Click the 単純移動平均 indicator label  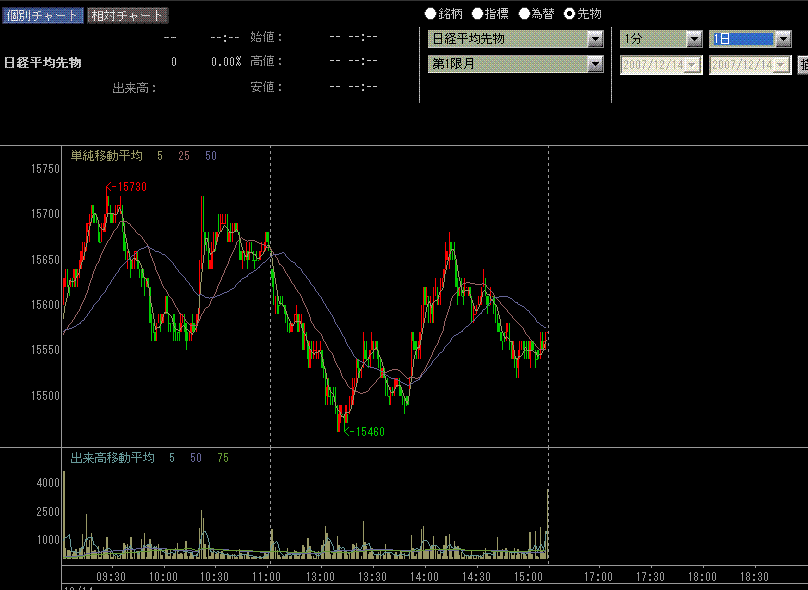[106, 156]
